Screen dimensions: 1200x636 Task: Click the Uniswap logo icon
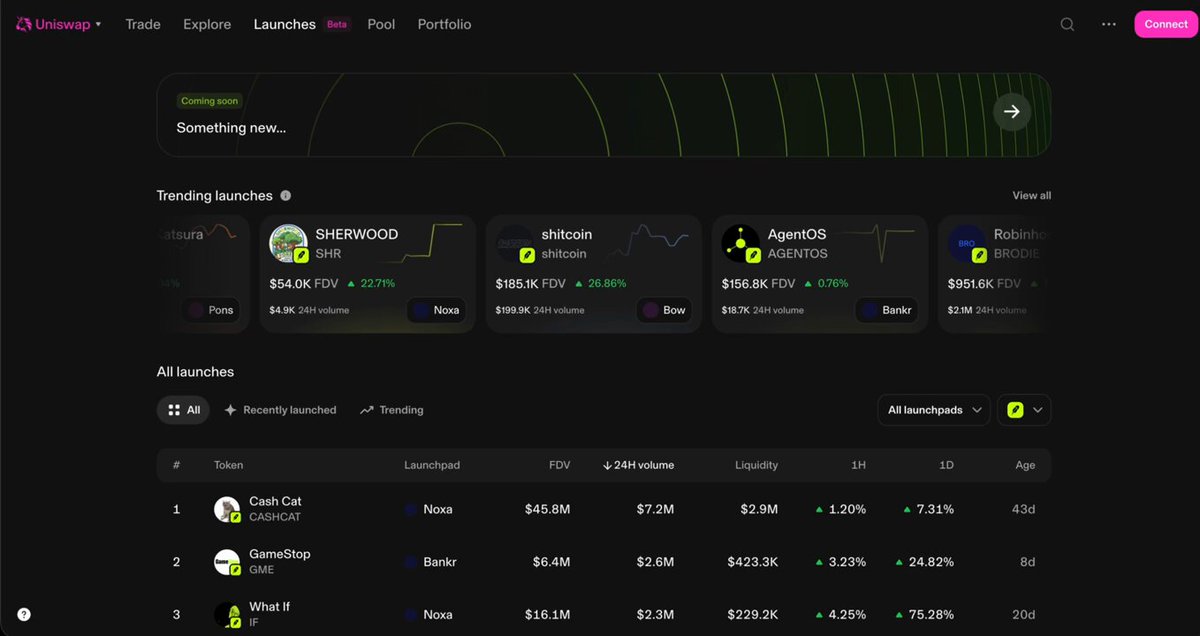[24, 24]
